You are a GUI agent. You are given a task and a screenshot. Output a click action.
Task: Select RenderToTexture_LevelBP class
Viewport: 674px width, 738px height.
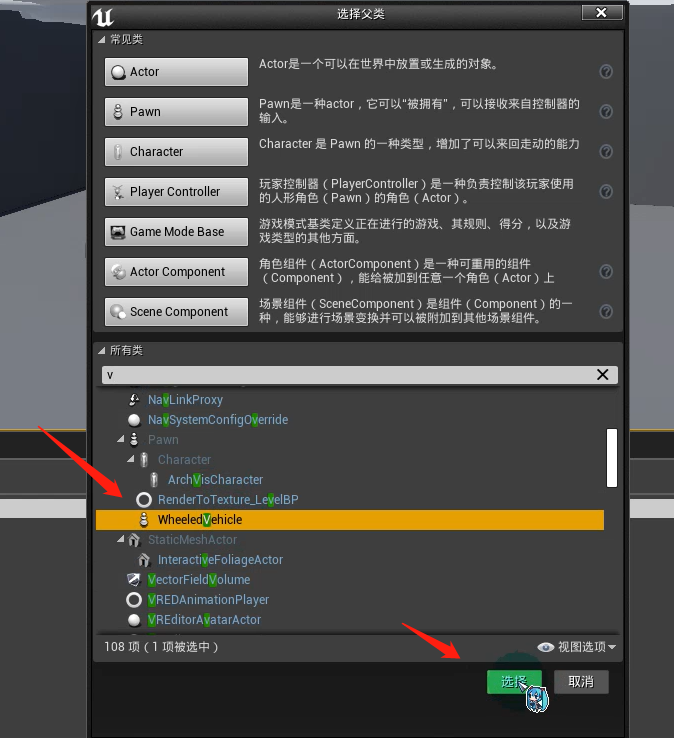[228, 499]
